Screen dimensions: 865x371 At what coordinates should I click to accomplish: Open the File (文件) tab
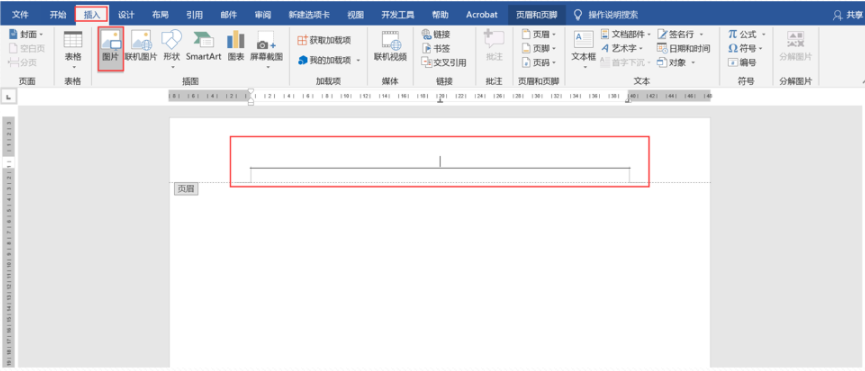20,15
